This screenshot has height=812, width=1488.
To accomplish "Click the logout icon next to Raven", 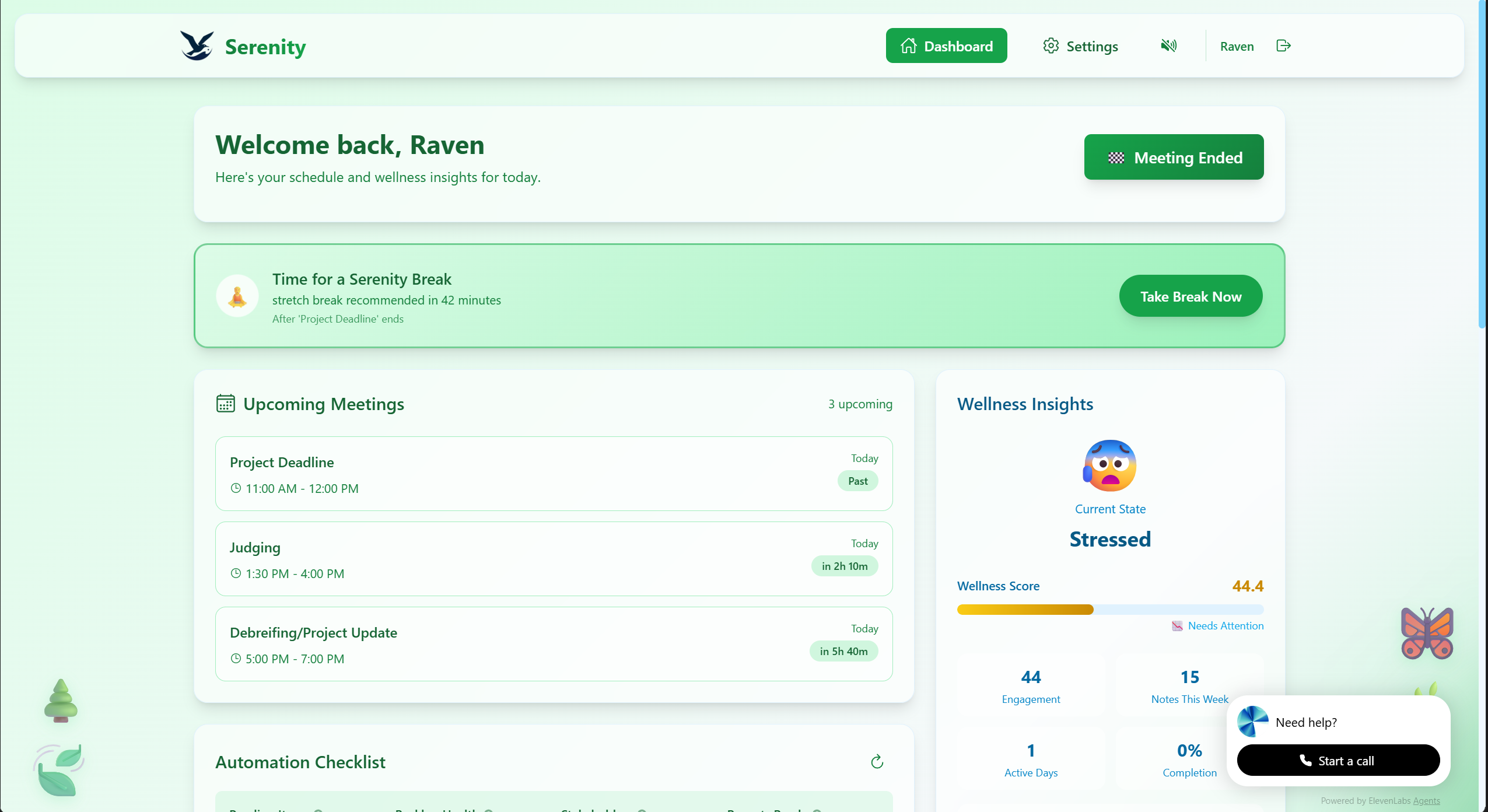I will (x=1283, y=45).
